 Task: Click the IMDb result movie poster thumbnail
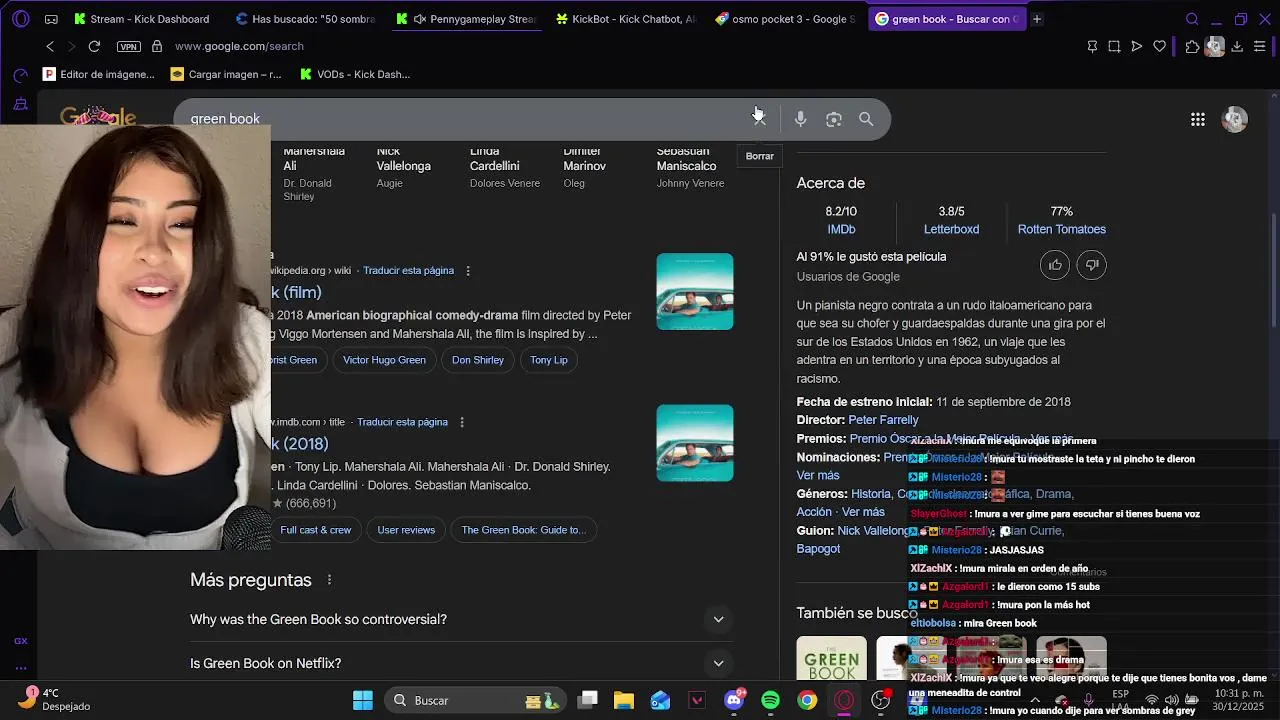pyautogui.click(x=695, y=443)
